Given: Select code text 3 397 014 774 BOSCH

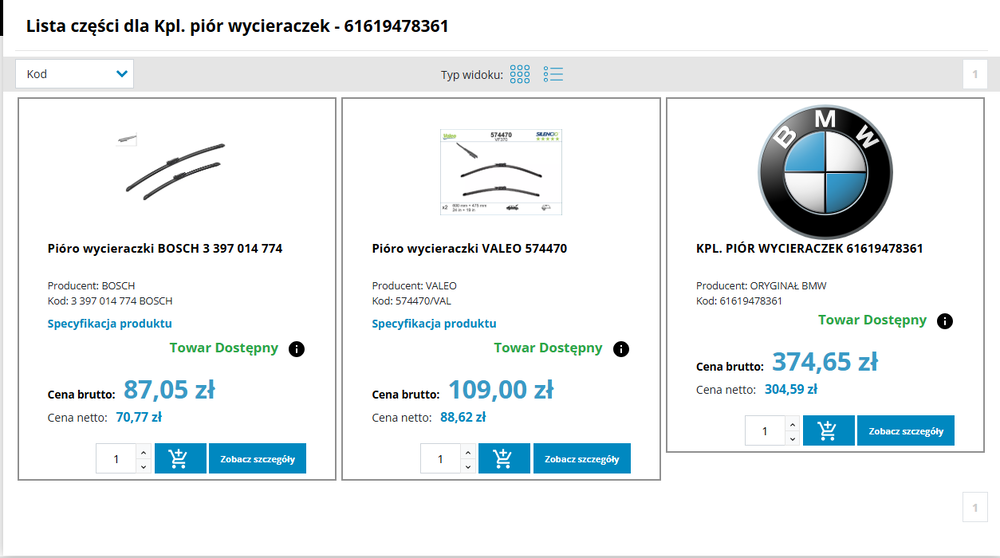Looking at the screenshot, I should tap(122, 301).
